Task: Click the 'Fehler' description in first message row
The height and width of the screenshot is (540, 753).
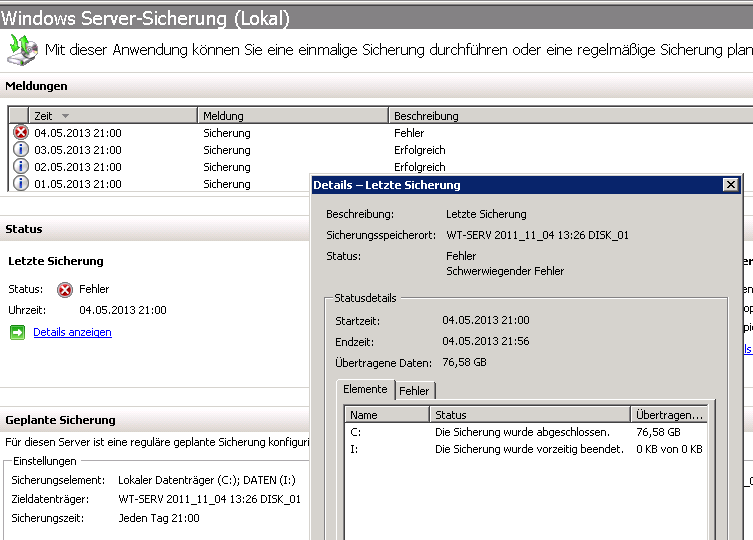Action: coord(409,133)
